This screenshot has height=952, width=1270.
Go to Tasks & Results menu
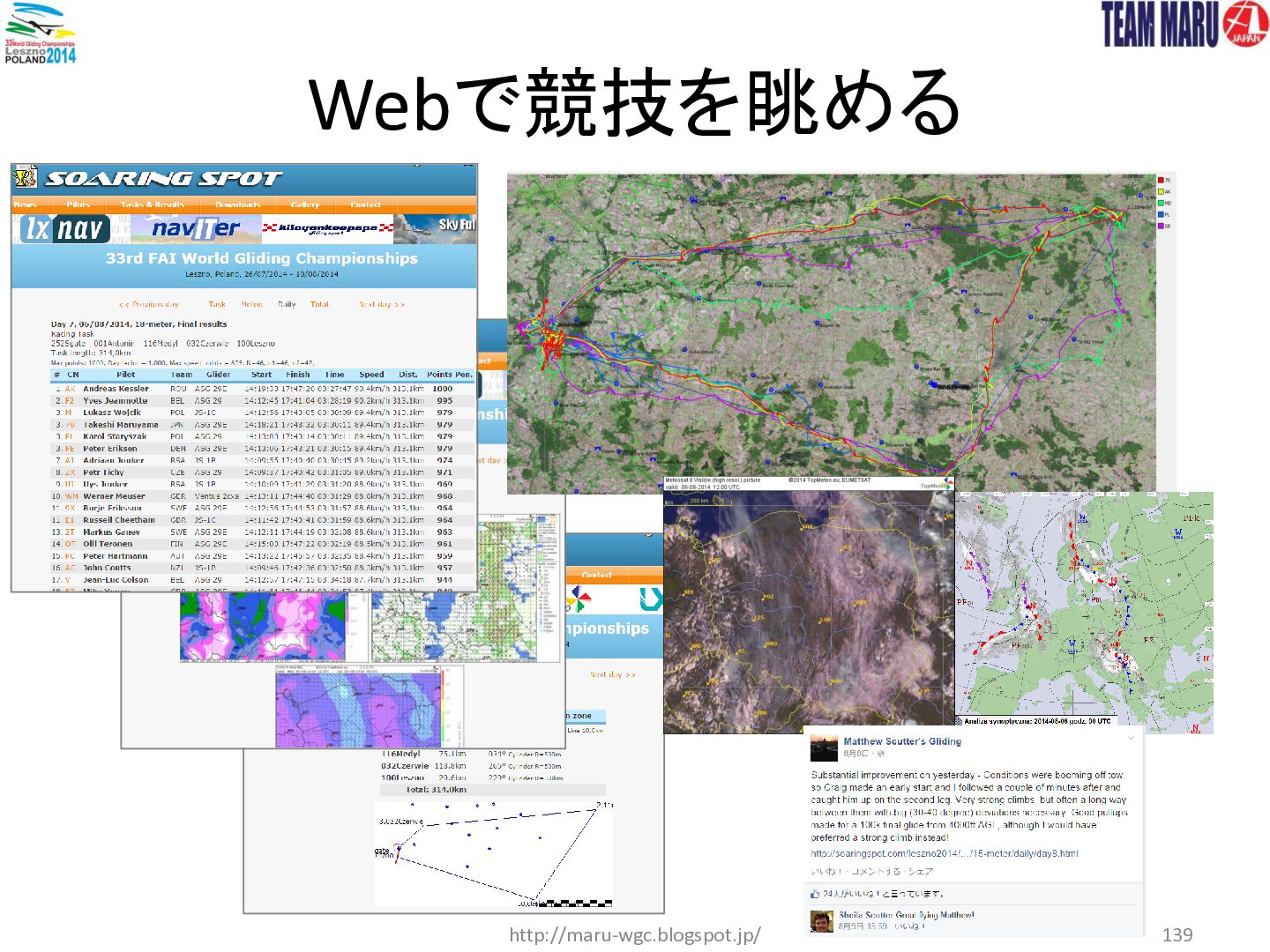153,205
